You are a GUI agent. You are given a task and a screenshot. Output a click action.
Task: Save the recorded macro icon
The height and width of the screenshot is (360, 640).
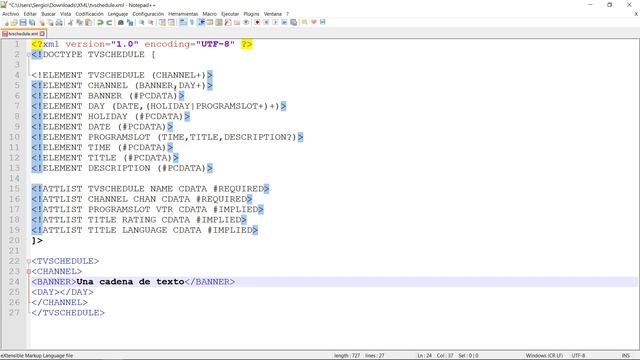click(293, 22)
